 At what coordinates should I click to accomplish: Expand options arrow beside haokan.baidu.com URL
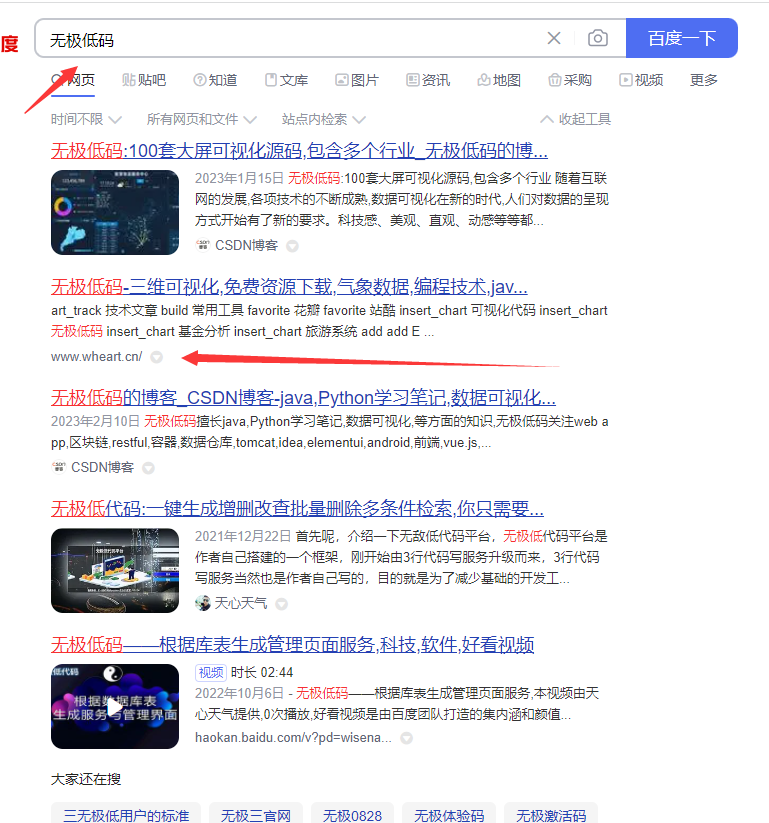coord(406,738)
